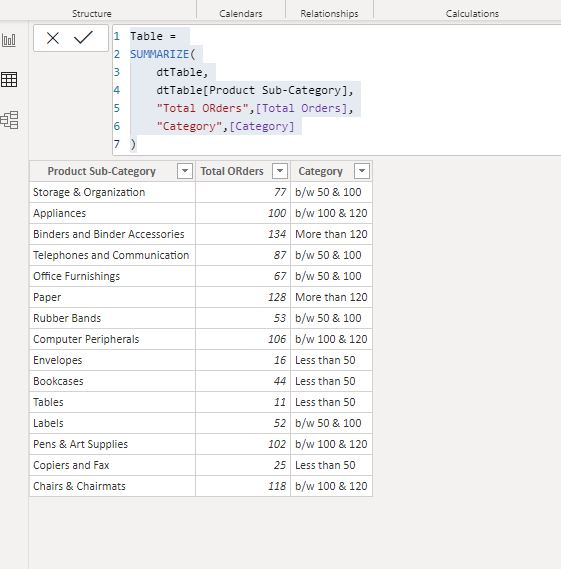Image resolution: width=561 pixels, height=569 pixels.
Task: Select the Tables cell
Action: click(x=112, y=402)
